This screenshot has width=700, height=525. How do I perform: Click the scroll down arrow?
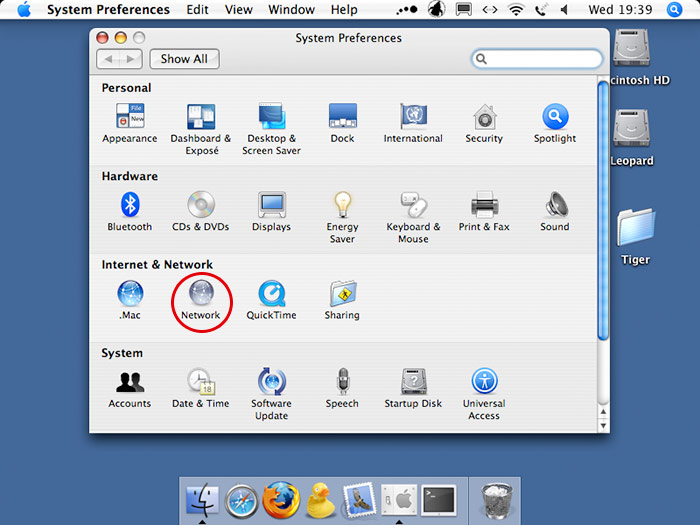[x=603, y=425]
